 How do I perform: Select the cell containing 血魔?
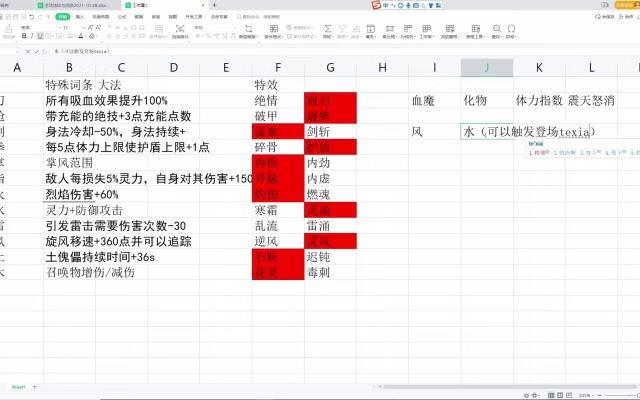pyautogui.click(x=424, y=100)
